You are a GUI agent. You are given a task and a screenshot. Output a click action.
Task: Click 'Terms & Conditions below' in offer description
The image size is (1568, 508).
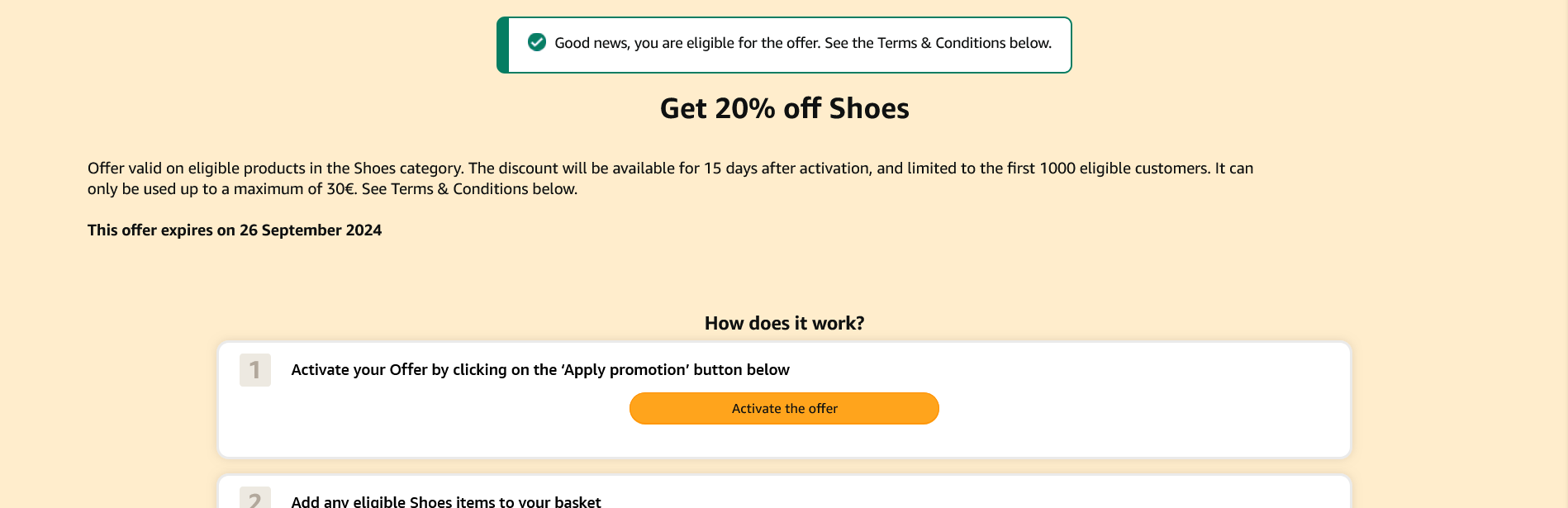[x=483, y=189]
